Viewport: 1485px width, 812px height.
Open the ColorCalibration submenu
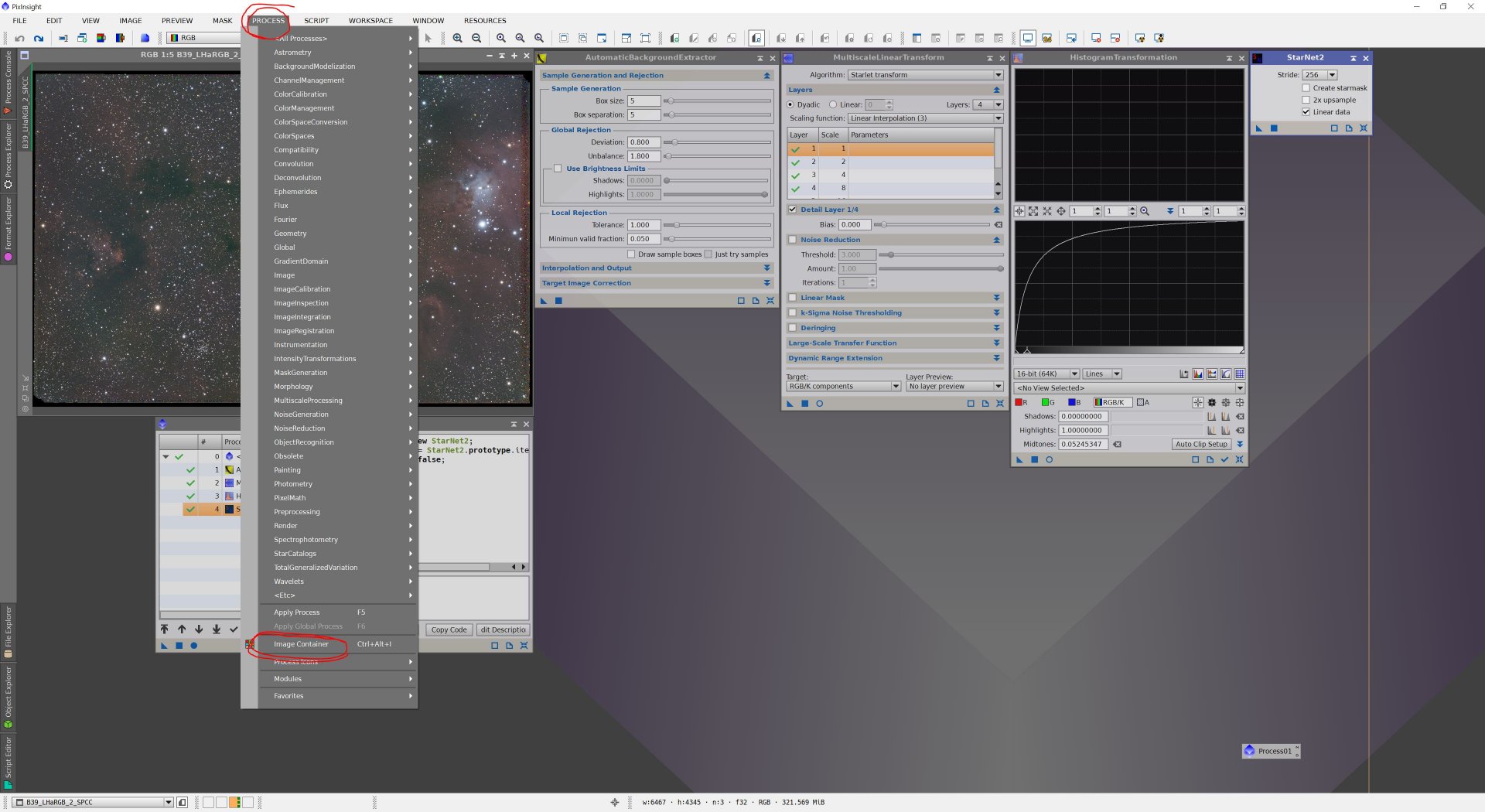click(x=338, y=94)
